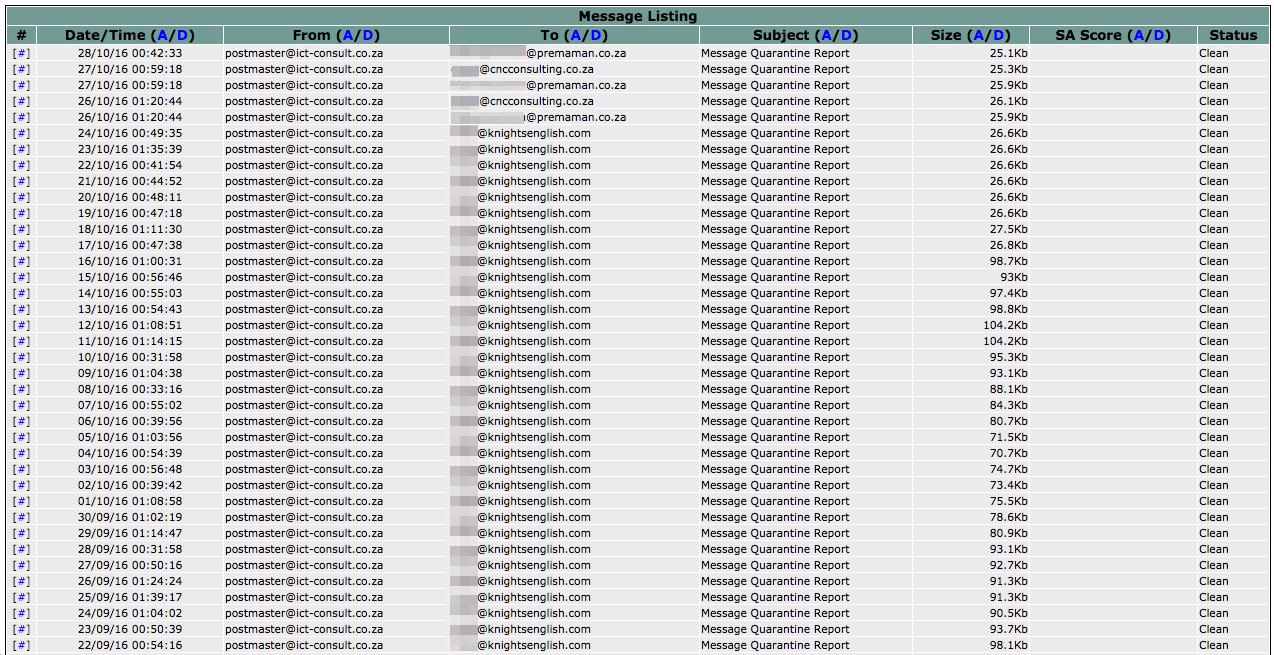This screenshot has width=1274, height=655.
Task: Select the size cell reading 25.1Kb
Action: click(970, 53)
